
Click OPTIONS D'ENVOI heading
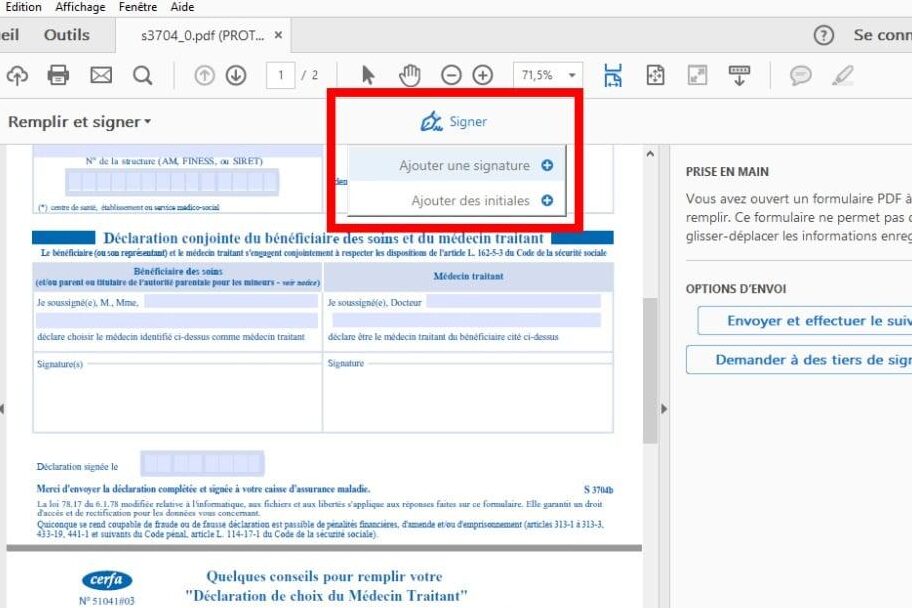tap(736, 289)
